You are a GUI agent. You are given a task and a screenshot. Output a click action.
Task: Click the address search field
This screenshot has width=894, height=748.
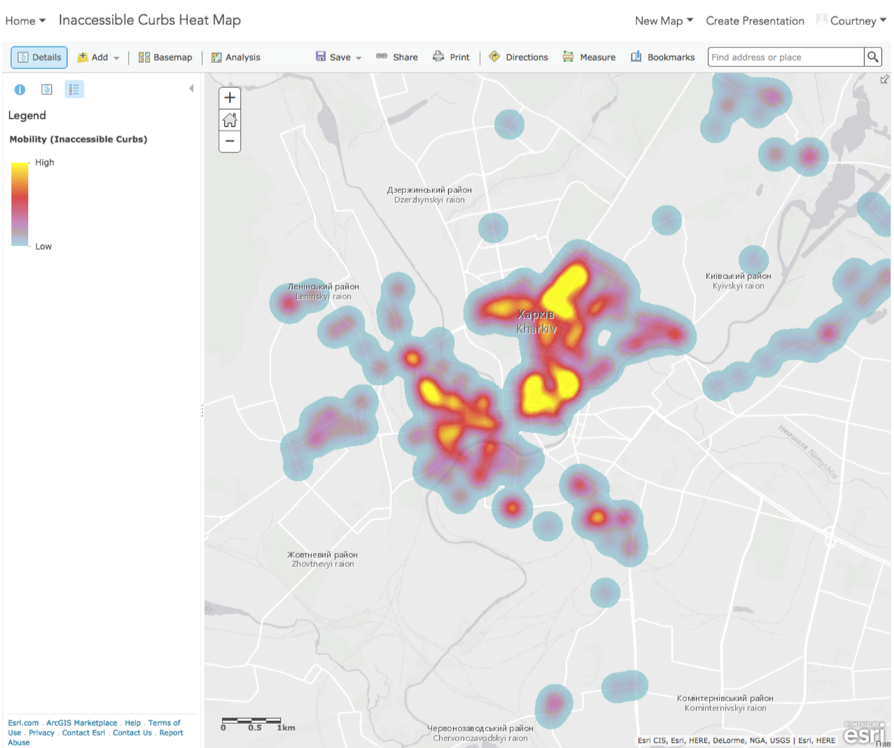[x=784, y=57]
